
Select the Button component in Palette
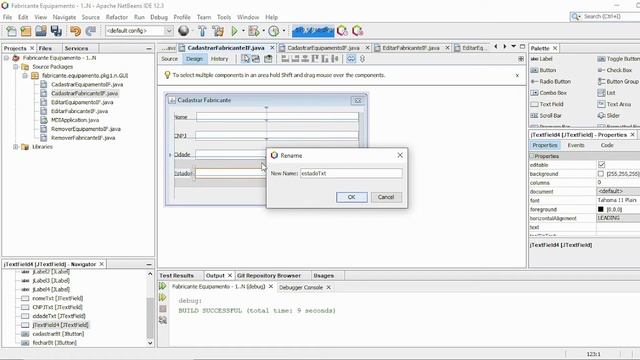544,70
